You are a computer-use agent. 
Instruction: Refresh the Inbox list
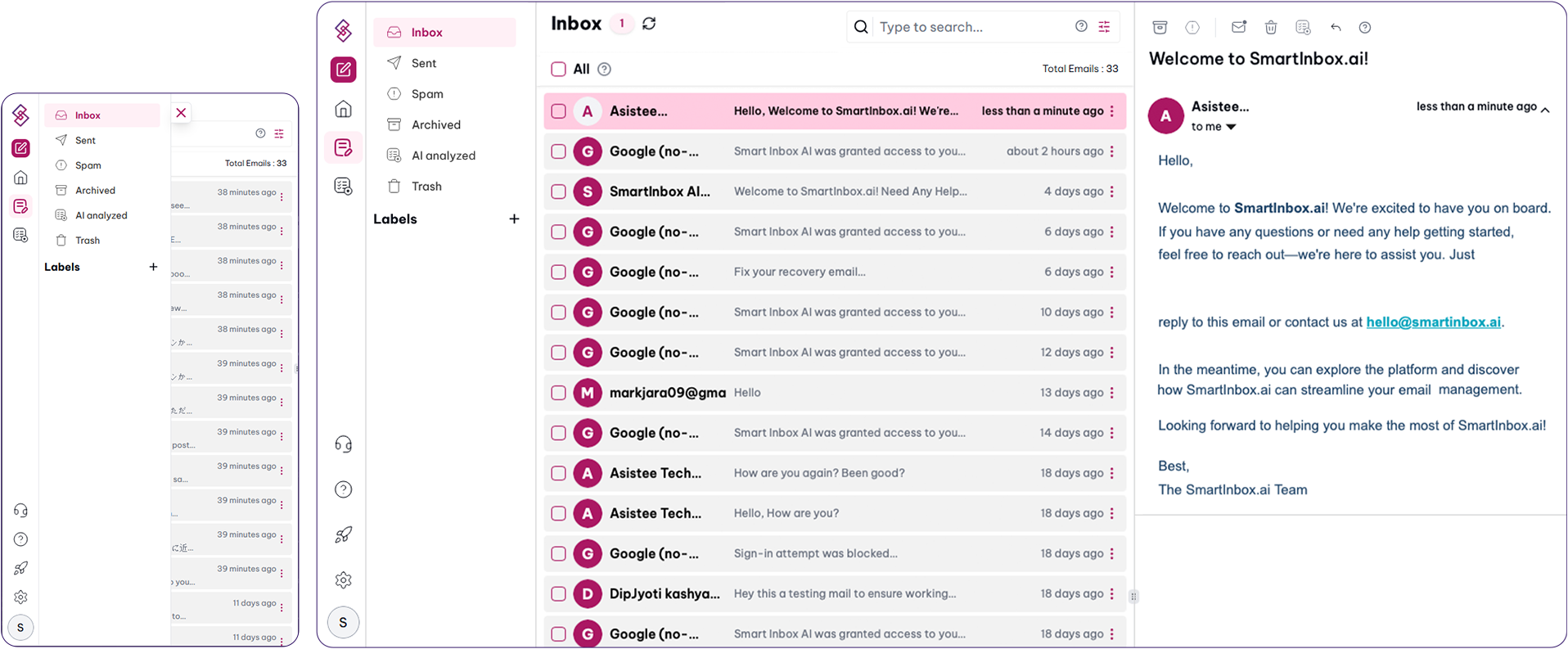649,24
